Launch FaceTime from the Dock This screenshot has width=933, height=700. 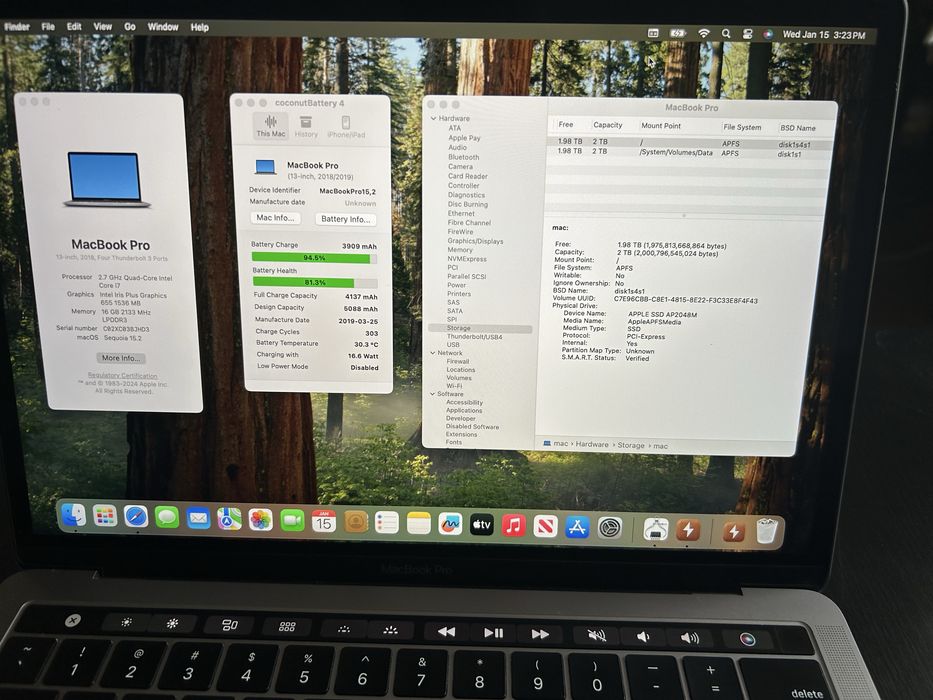pyautogui.click(x=292, y=521)
